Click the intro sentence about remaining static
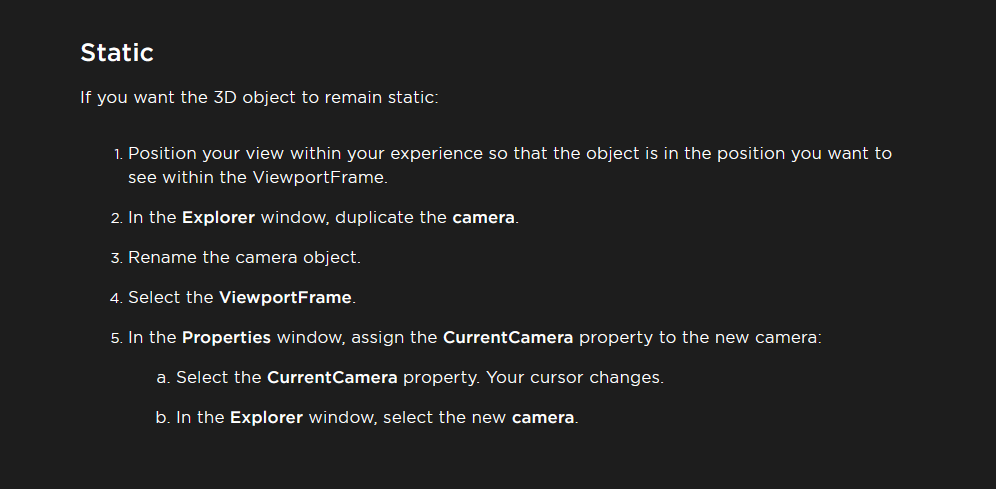Image resolution: width=996 pixels, height=489 pixels. pos(259,97)
